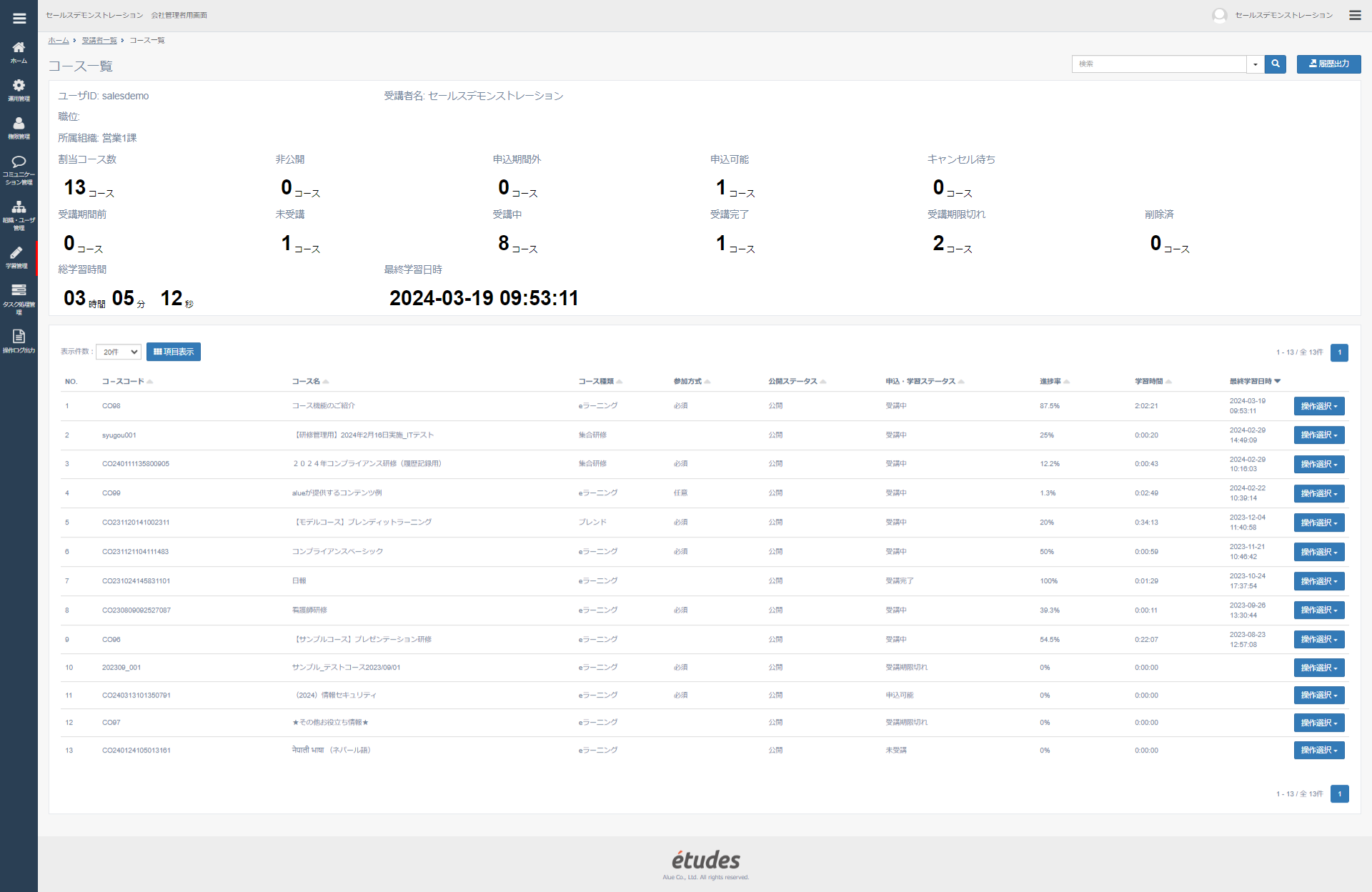
Task: Open サンプル_テストコース2023/09/01 course link
Action: 346,668
